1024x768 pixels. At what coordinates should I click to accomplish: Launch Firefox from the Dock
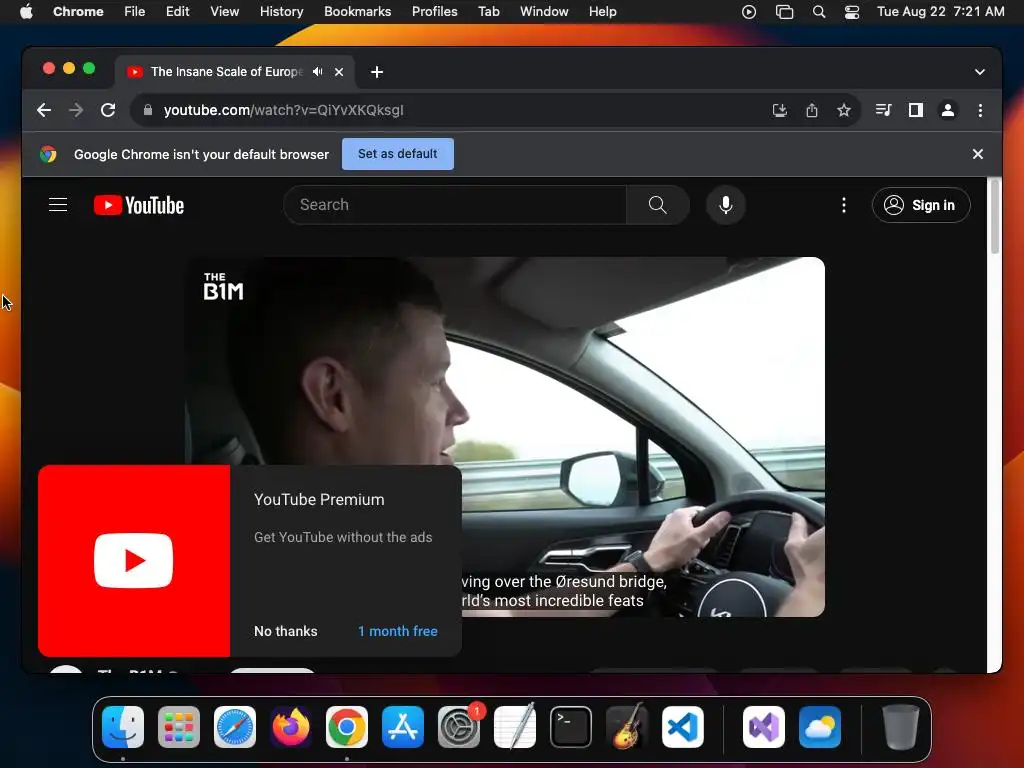(x=291, y=727)
